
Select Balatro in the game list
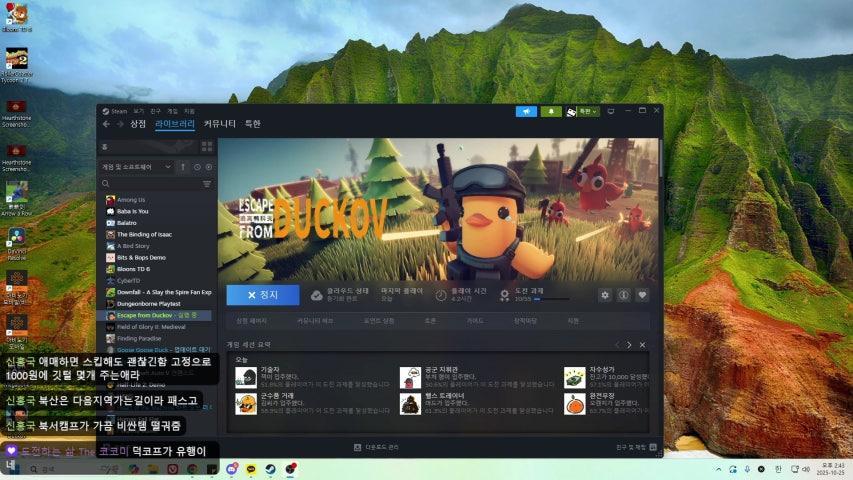[130, 223]
